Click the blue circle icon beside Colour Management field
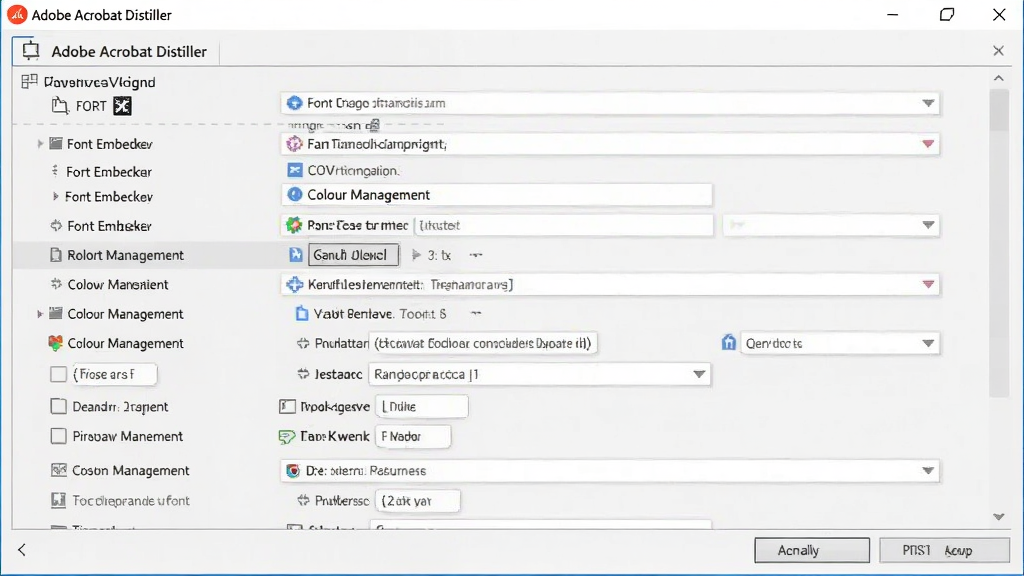The width and height of the screenshot is (1024, 576). [x=295, y=195]
